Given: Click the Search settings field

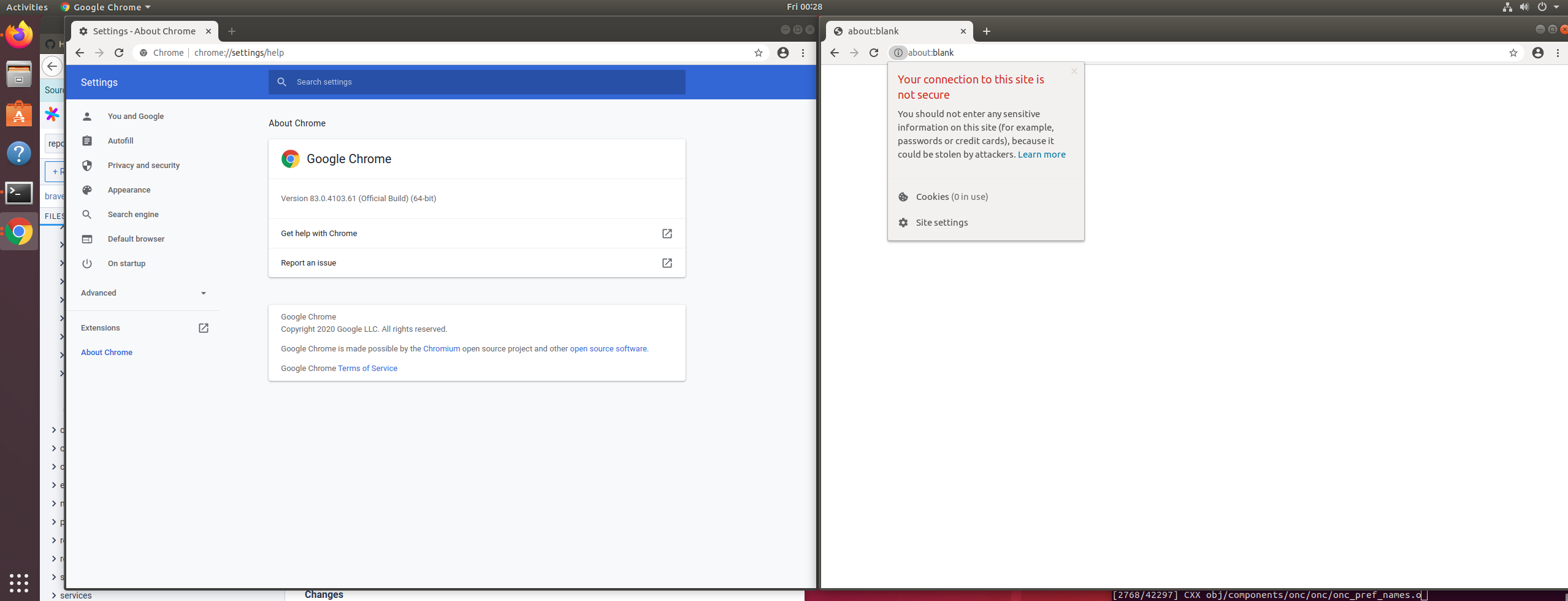Looking at the screenshot, I should pyautogui.click(x=476, y=82).
